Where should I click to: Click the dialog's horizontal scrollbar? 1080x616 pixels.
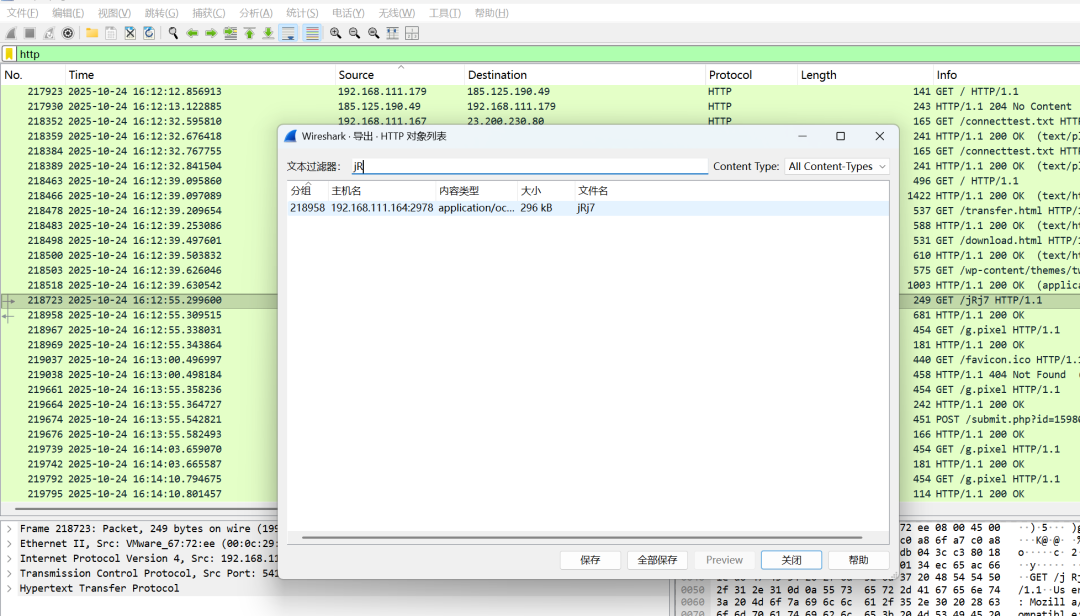582,537
